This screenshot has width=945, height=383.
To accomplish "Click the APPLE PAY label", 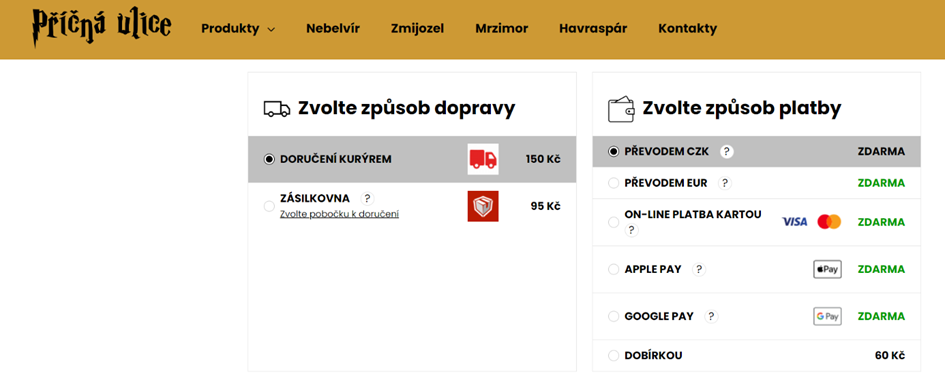I will [653, 269].
